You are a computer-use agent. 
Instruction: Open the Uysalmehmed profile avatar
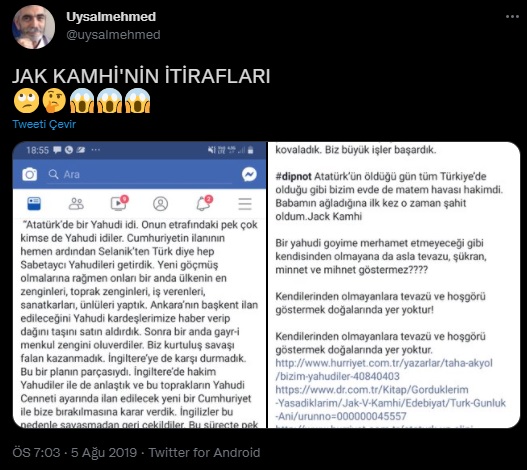pyautogui.click(x=34, y=27)
